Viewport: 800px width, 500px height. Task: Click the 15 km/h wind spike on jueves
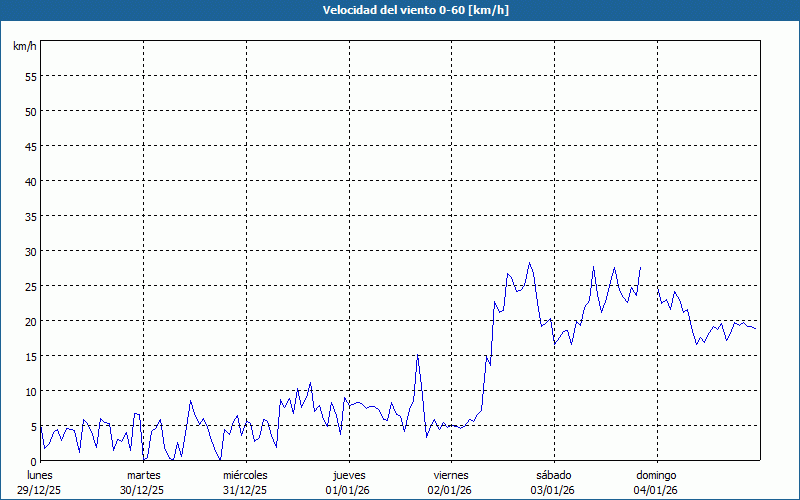(x=418, y=356)
